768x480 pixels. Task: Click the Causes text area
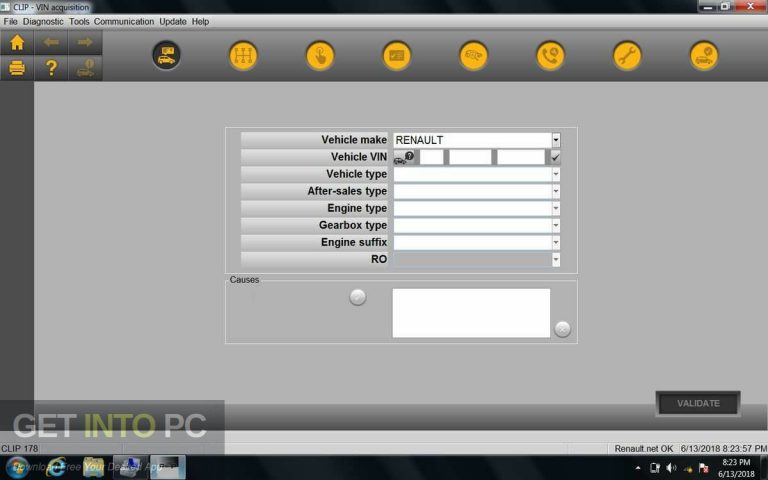coord(471,313)
